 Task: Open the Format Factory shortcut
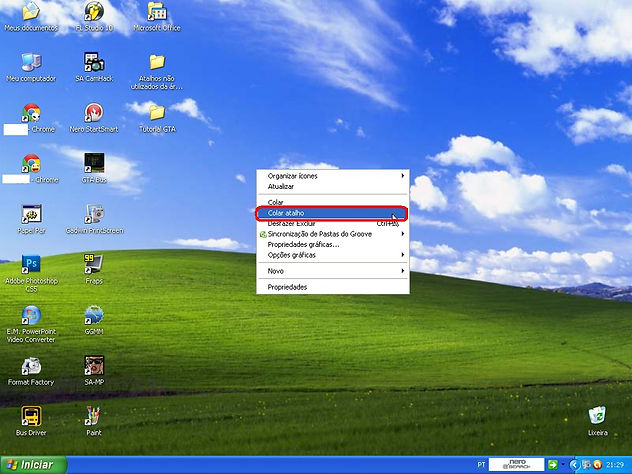[31, 372]
